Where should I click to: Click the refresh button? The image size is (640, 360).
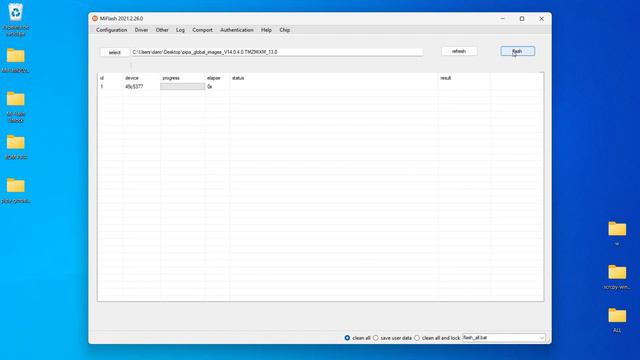[x=459, y=51]
